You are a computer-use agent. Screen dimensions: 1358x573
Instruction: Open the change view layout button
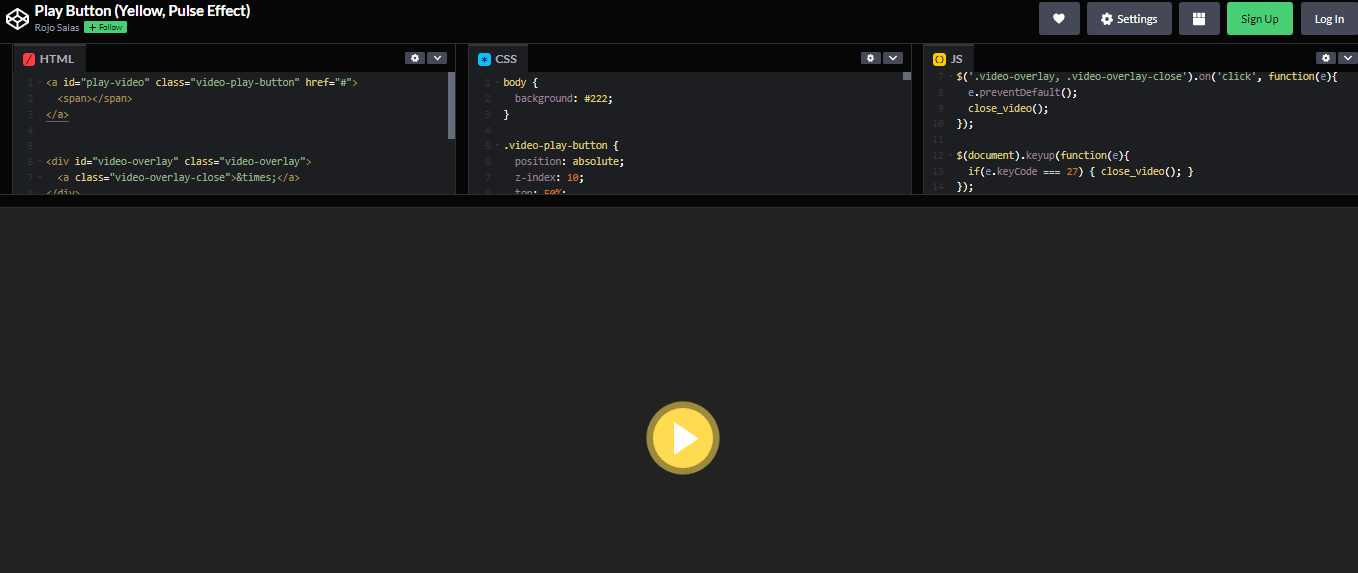coord(1199,19)
